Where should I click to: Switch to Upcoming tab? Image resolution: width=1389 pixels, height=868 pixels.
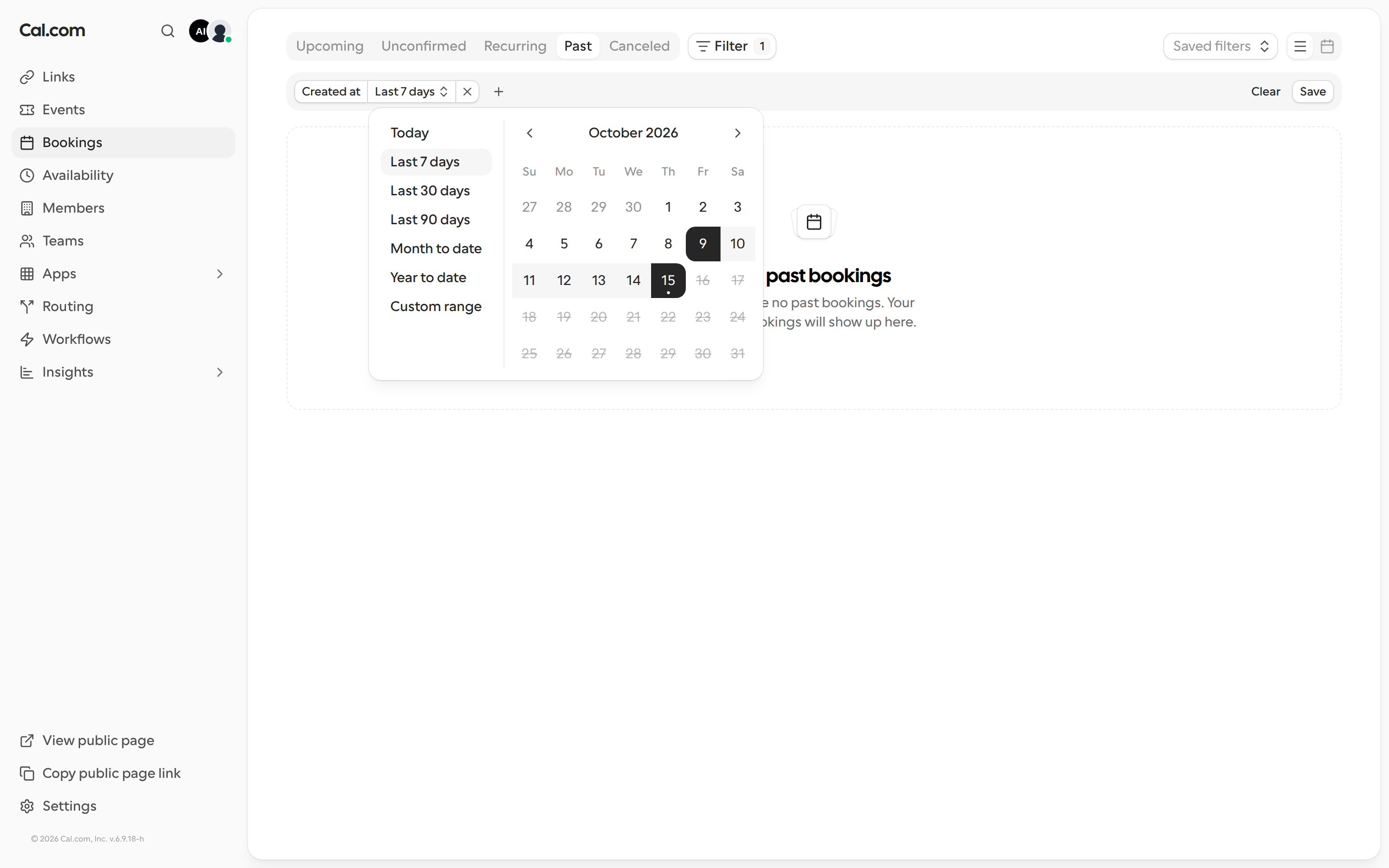point(329,46)
